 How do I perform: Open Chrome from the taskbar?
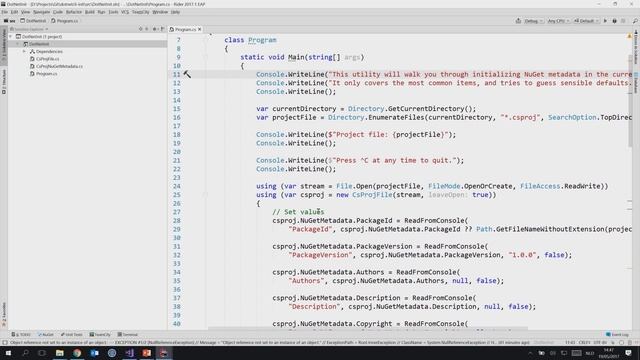(x=77, y=353)
